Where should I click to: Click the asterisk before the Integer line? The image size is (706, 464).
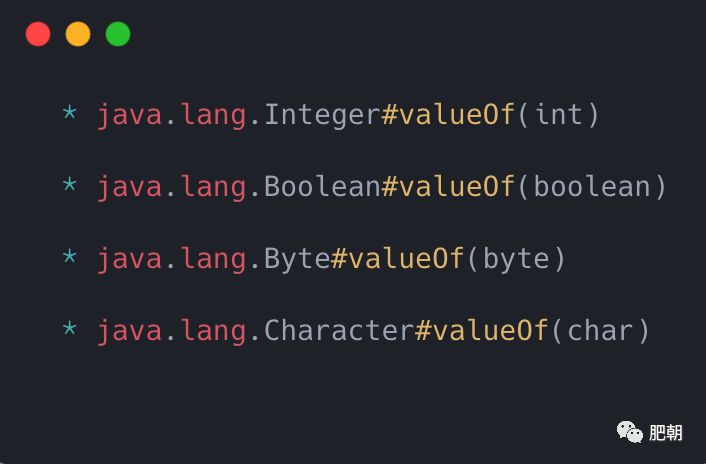(69, 114)
